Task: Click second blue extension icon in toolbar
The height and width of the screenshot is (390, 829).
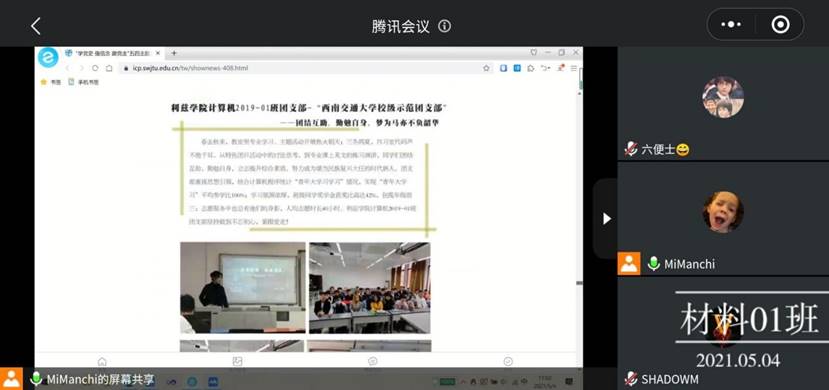Action: [517, 68]
